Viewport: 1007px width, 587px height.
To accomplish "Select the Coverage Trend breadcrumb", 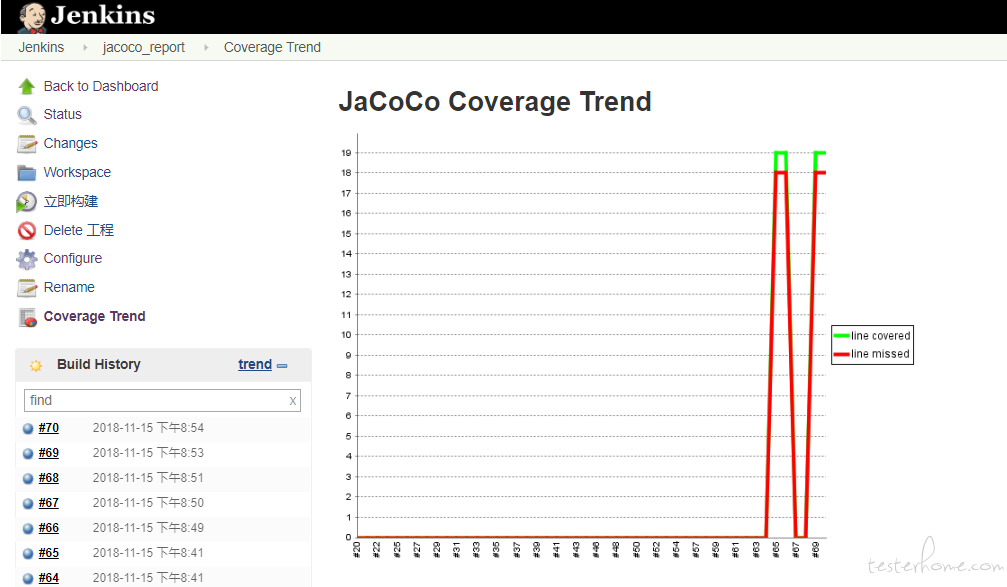I will pyautogui.click(x=272, y=48).
